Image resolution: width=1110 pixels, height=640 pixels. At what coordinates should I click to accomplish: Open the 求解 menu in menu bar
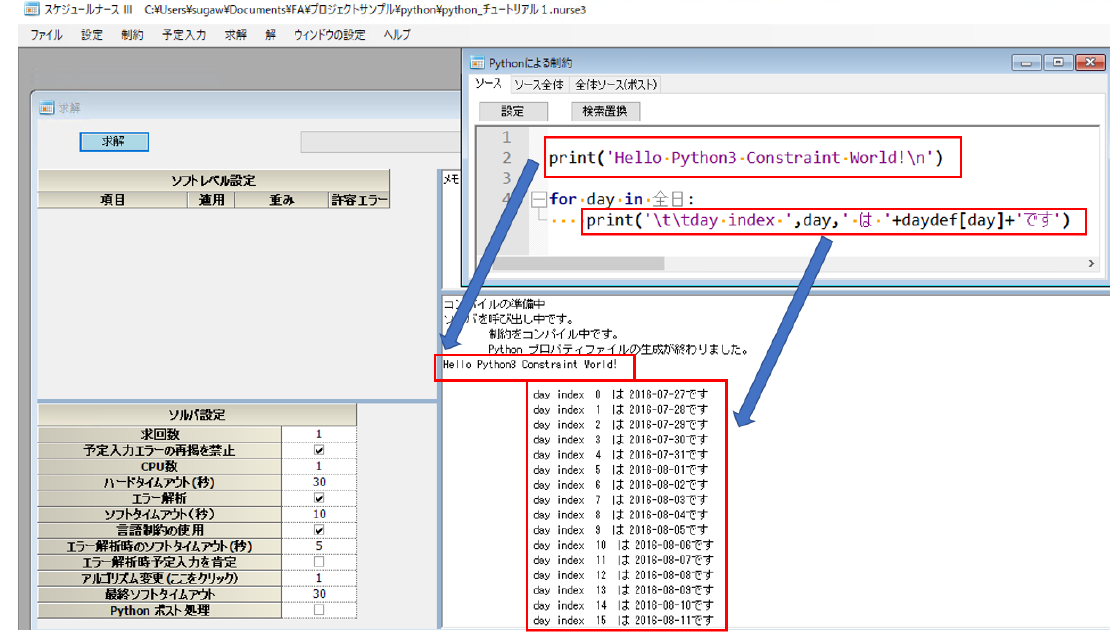tap(236, 35)
